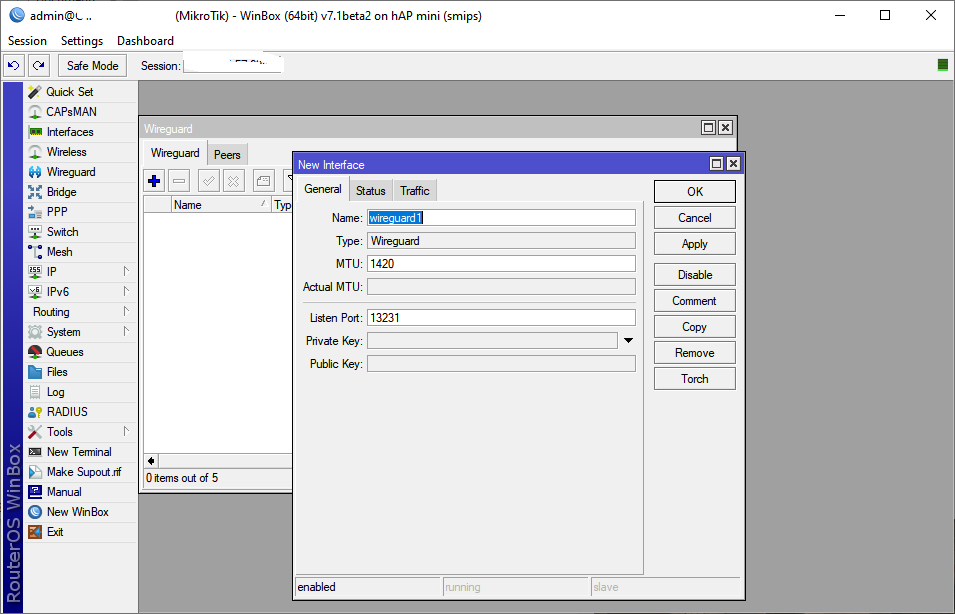The width and height of the screenshot is (955, 614).
Task: Start a New WinBox session
Action: point(80,512)
